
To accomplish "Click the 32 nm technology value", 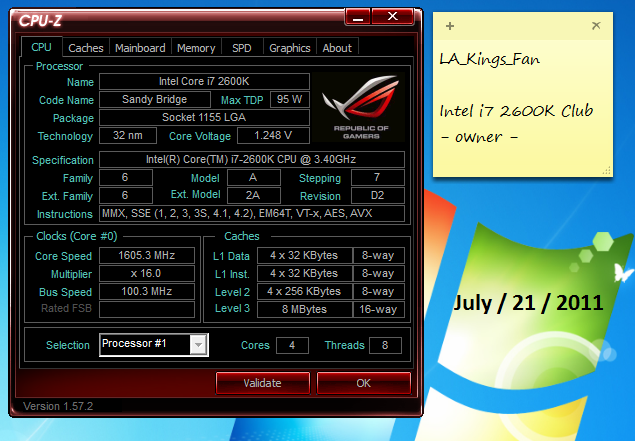I will coord(128,135).
